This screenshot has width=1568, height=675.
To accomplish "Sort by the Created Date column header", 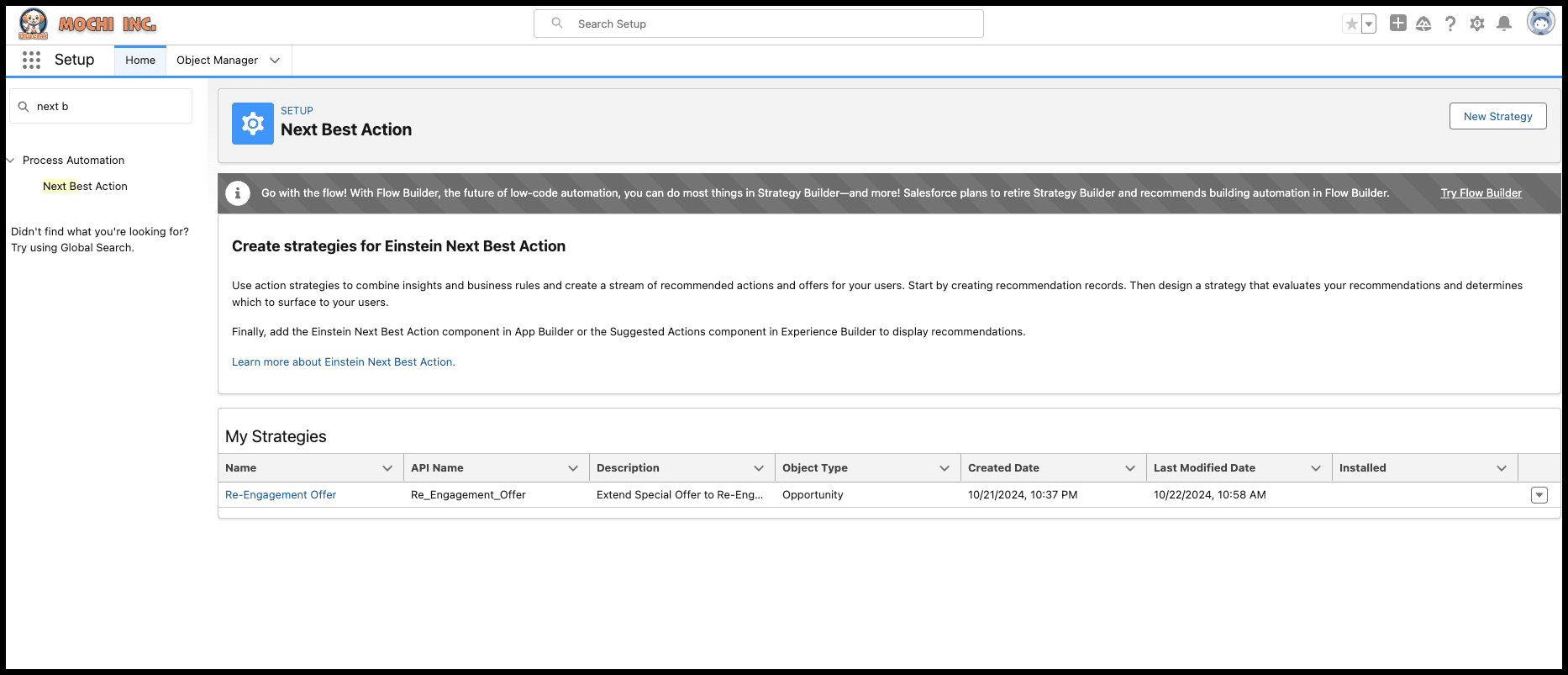I will (1003, 468).
